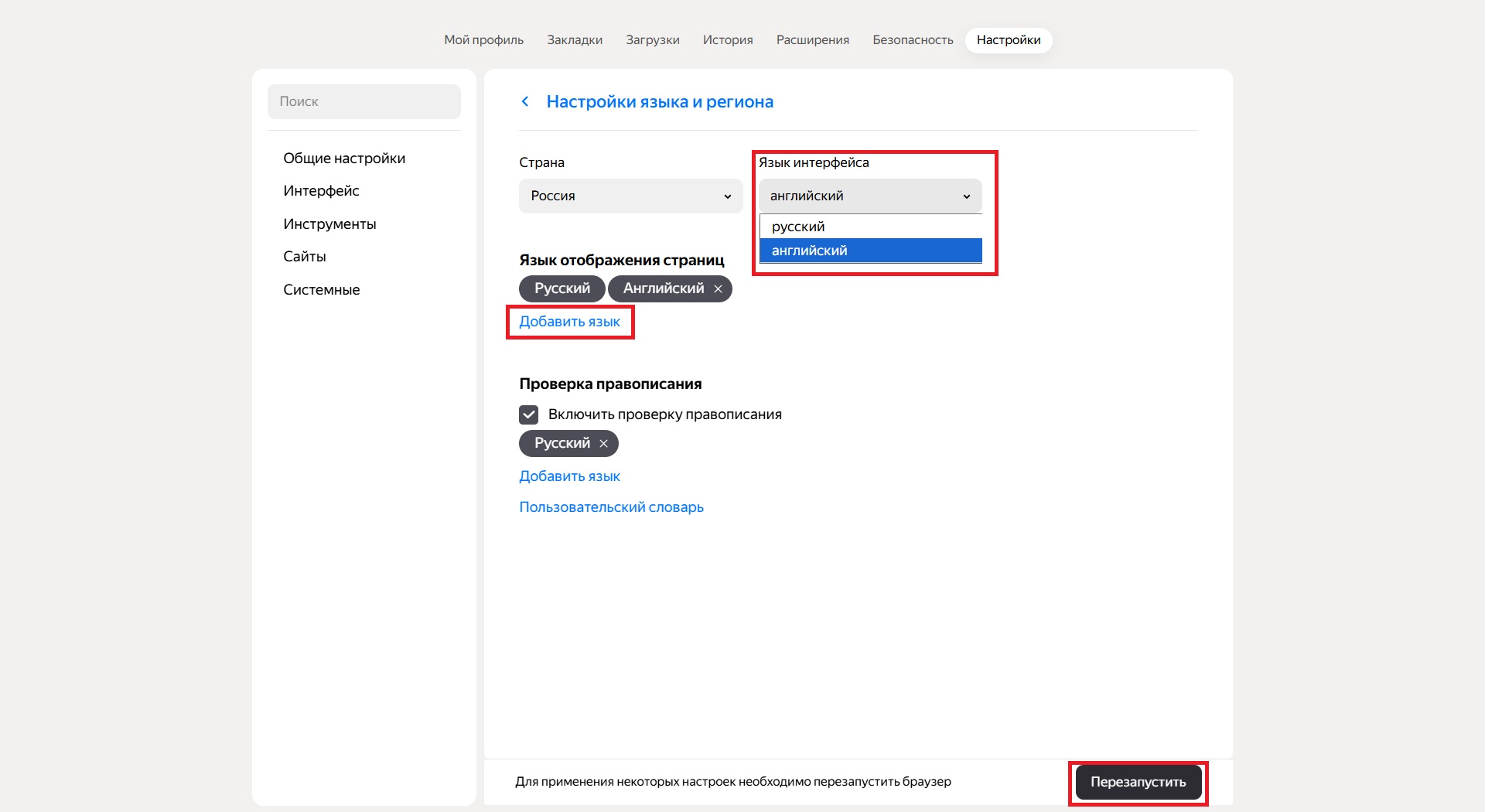Click Добавить язык under page display languages
Image resolution: width=1485 pixels, height=812 pixels.
point(569,322)
